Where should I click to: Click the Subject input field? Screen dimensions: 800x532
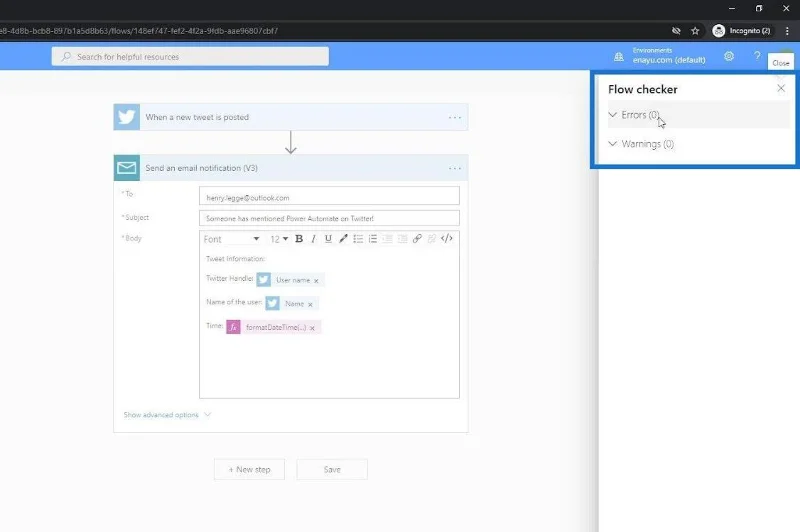[329, 218]
